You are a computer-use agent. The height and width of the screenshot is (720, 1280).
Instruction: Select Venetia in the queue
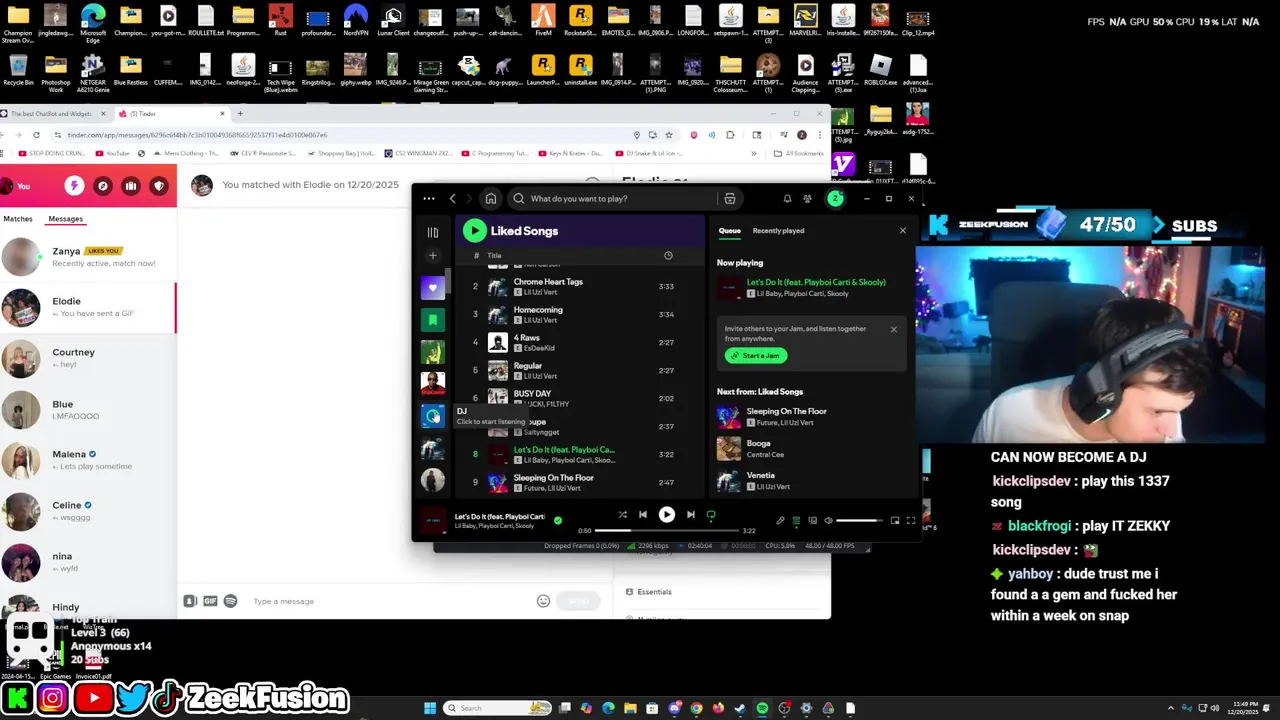tap(810, 480)
